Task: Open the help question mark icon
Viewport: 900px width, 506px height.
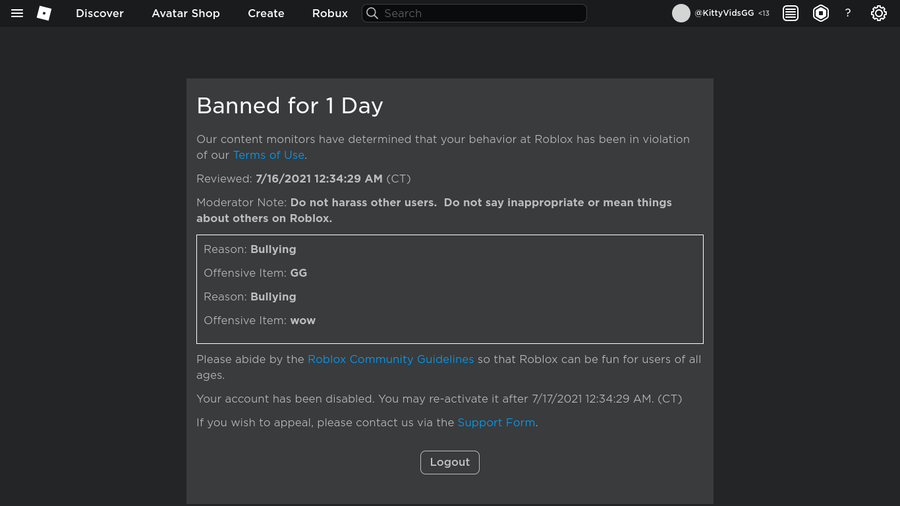Action: tap(848, 13)
